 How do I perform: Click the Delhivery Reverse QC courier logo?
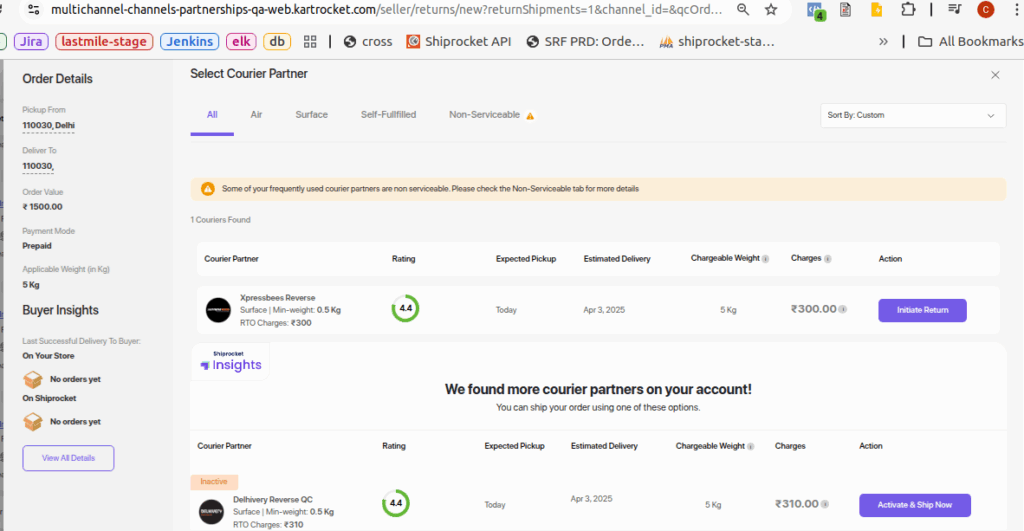click(x=211, y=512)
